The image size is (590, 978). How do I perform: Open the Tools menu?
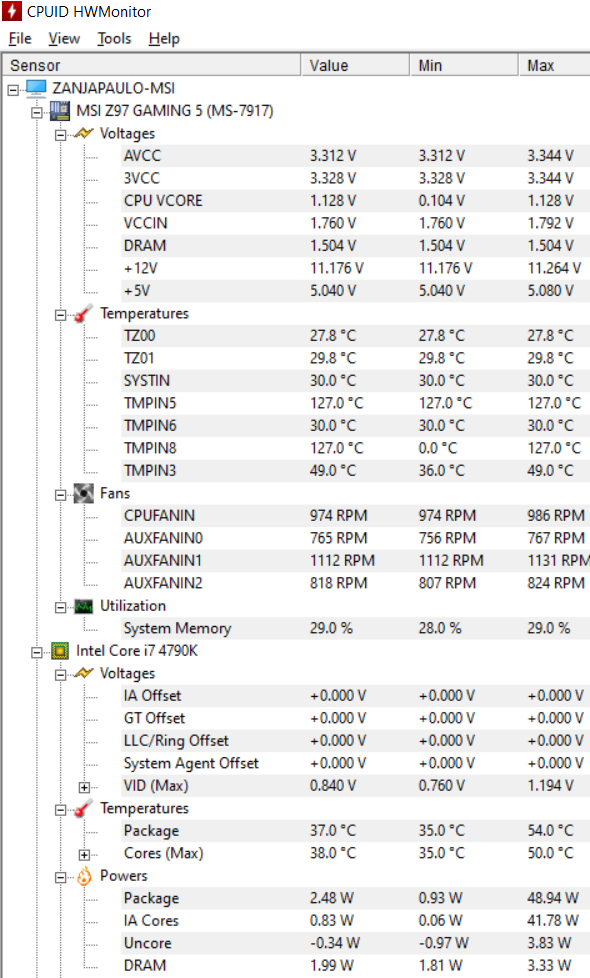point(114,39)
